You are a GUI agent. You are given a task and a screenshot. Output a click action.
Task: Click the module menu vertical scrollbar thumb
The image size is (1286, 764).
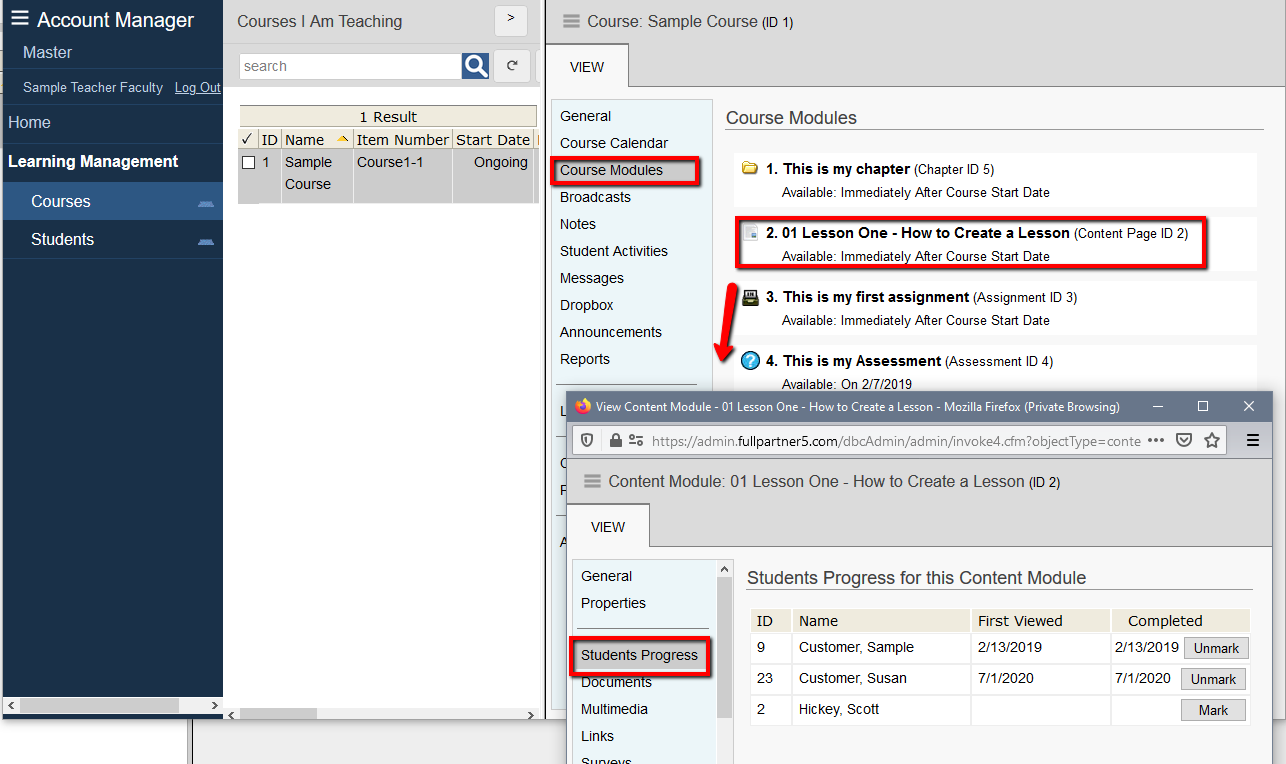point(724,646)
